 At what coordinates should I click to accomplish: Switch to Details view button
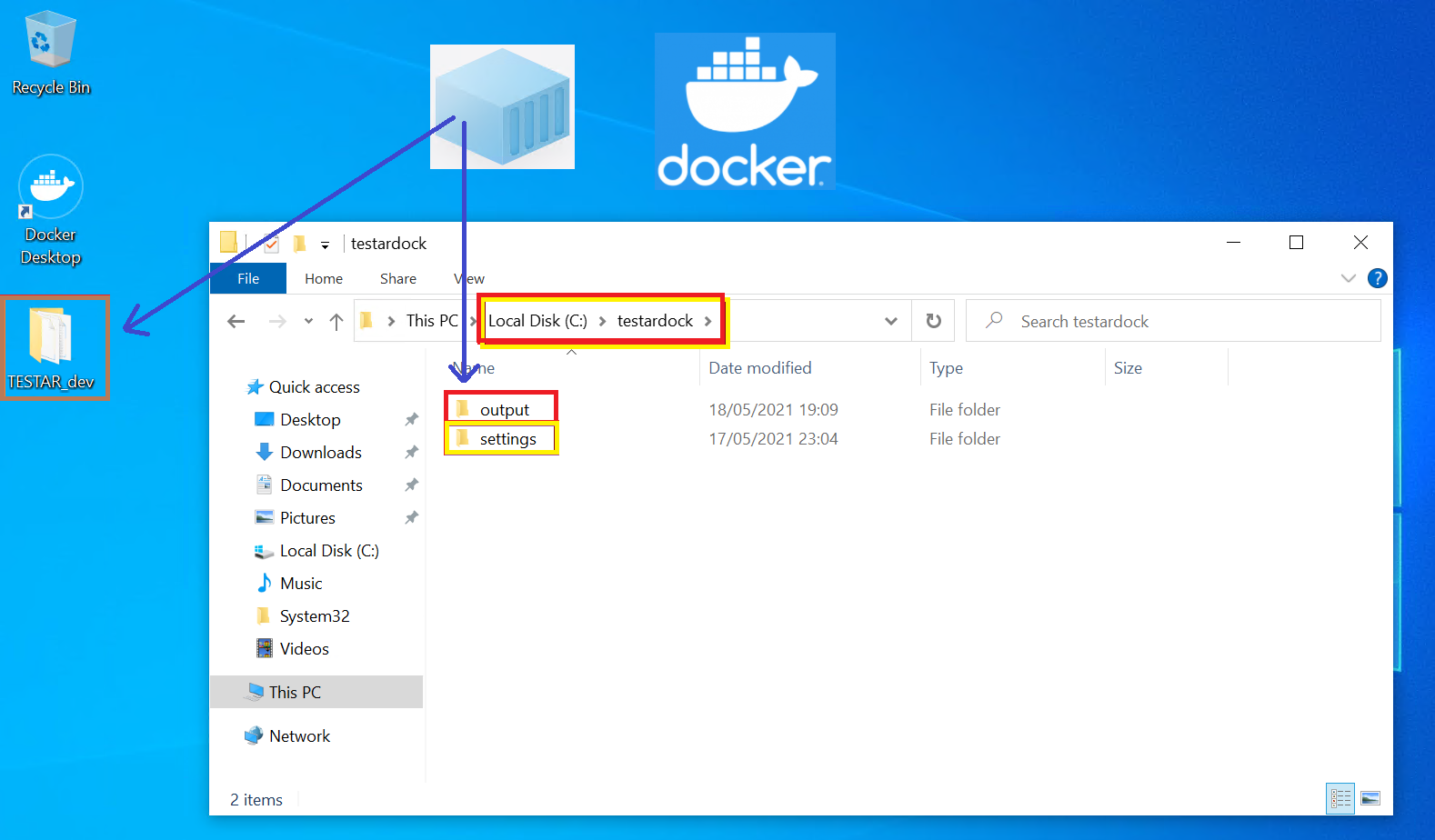pyautogui.click(x=1340, y=798)
